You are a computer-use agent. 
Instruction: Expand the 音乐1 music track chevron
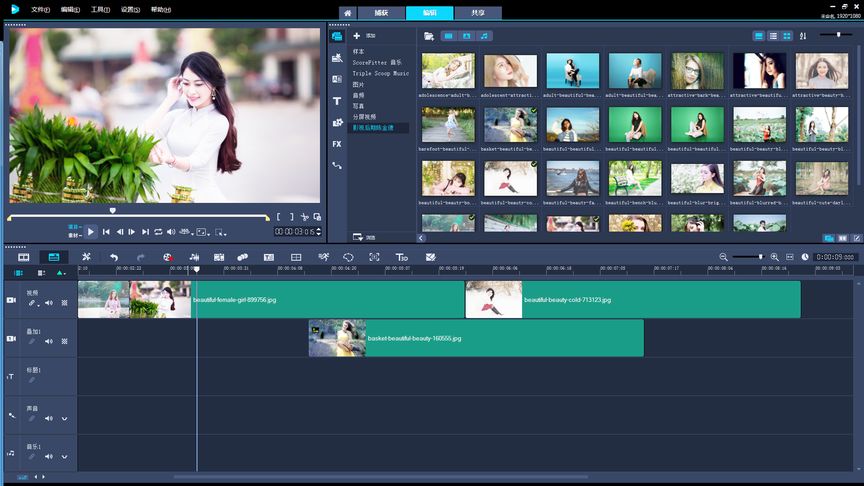pyautogui.click(x=65, y=457)
